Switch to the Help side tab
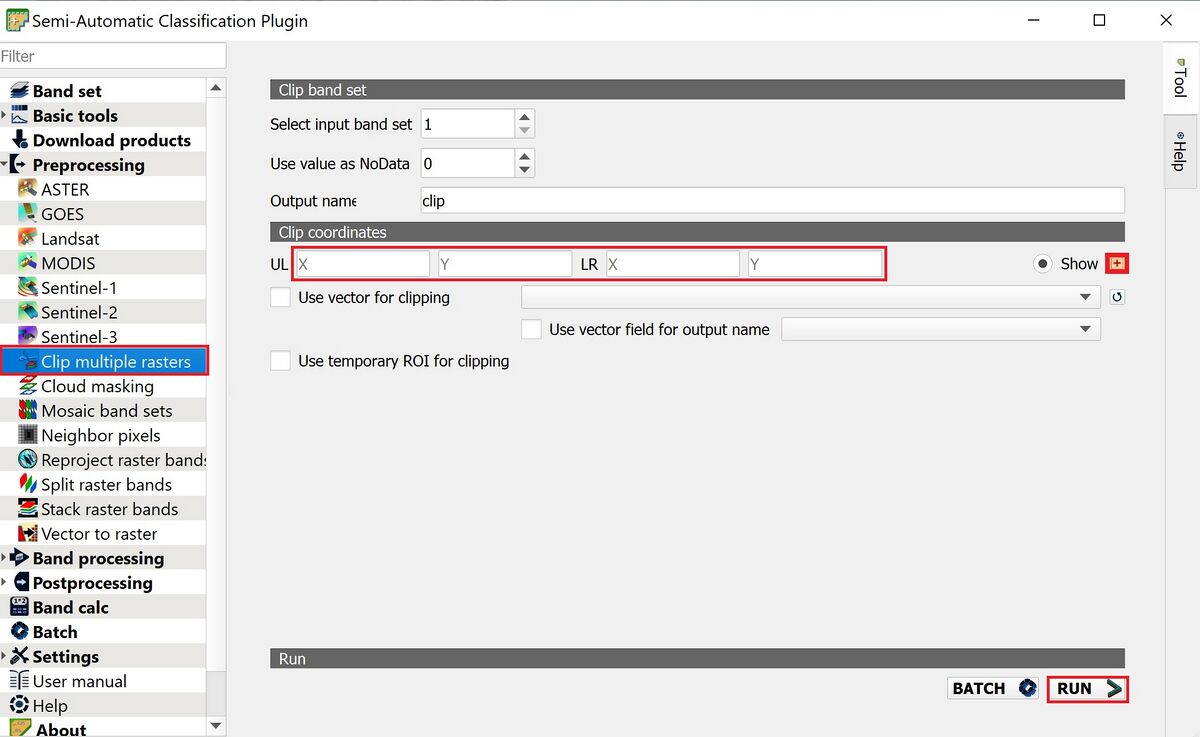The width and height of the screenshot is (1200, 737). pos(1180,152)
